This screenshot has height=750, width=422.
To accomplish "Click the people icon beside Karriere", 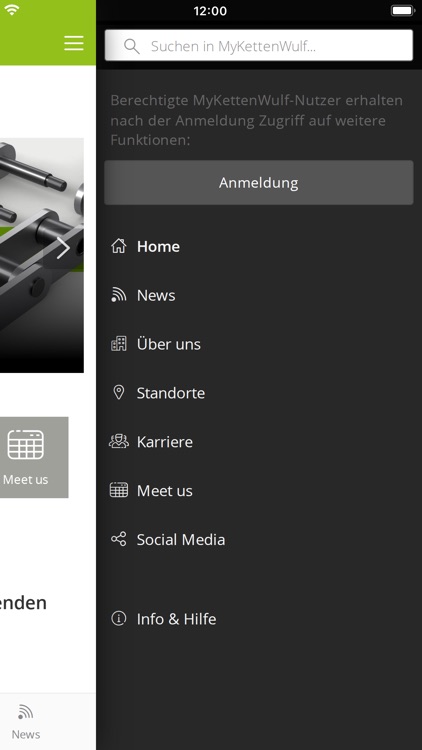I will pos(119,441).
